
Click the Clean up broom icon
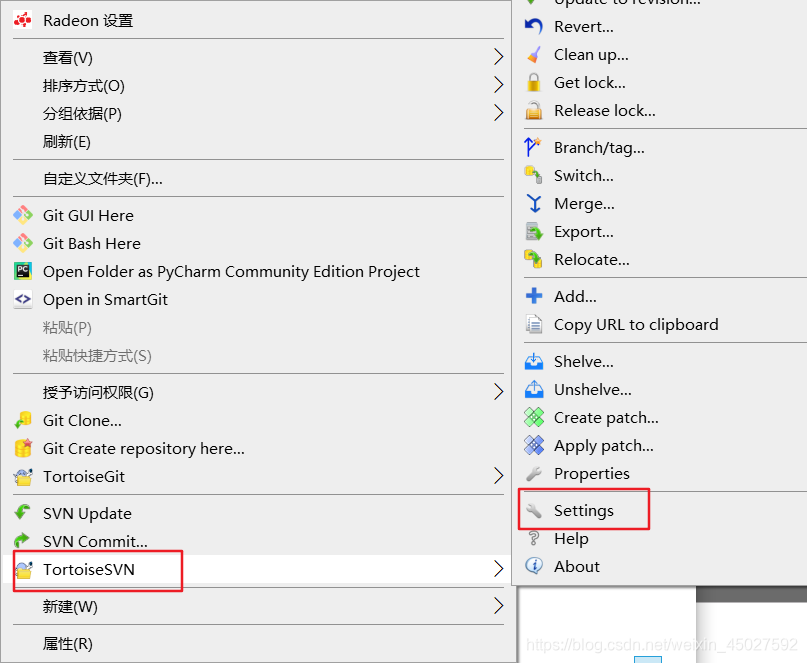pos(534,54)
